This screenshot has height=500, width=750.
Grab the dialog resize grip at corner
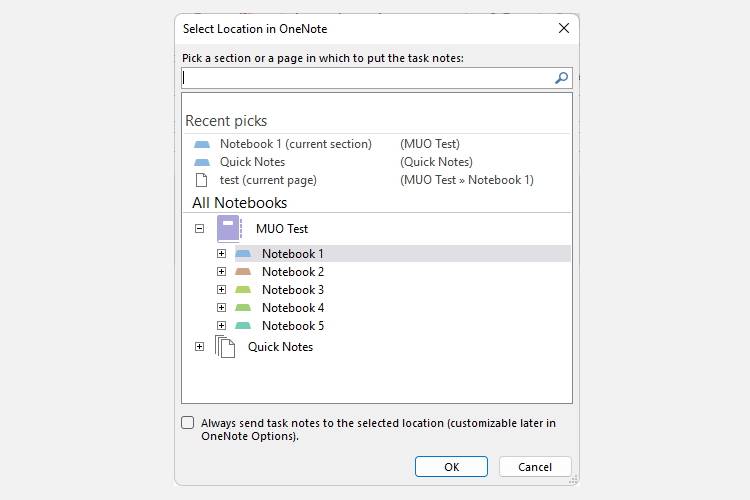(x=574, y=479)
